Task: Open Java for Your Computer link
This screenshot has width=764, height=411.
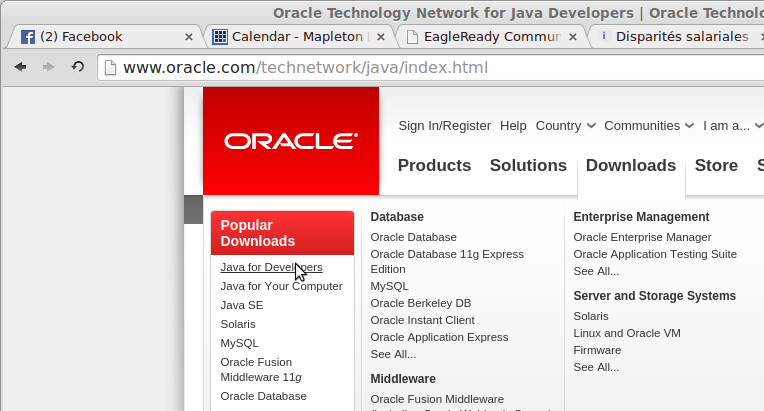Action: (x=281, y=286)
